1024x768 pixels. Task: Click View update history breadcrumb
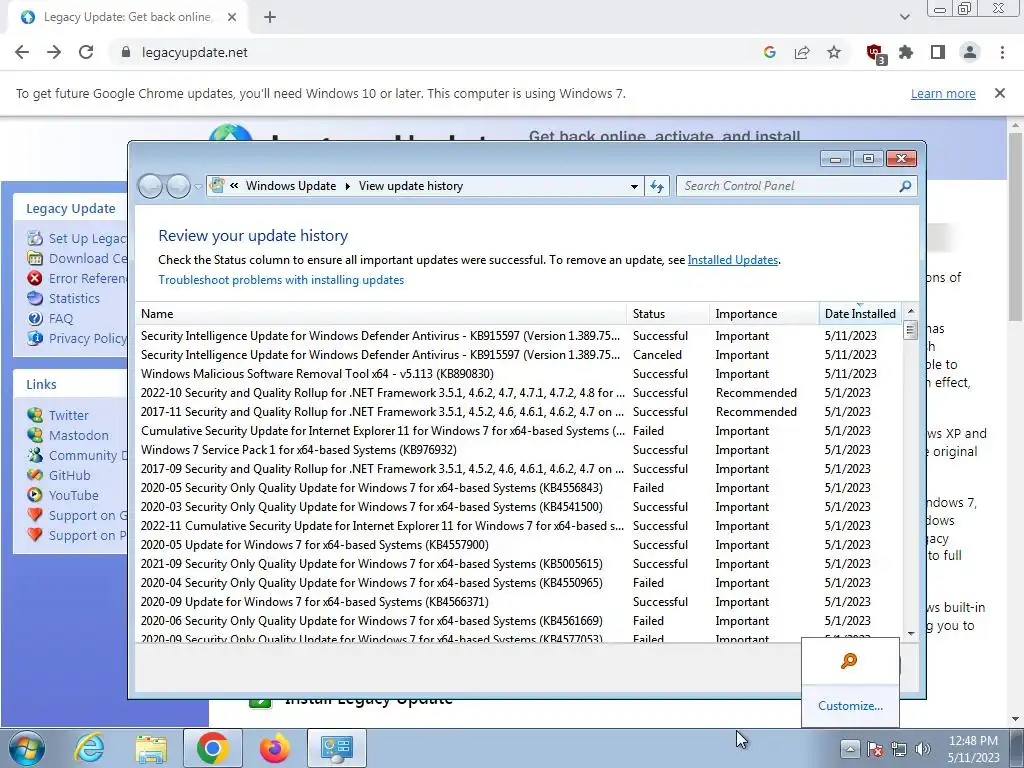point(411,186)
